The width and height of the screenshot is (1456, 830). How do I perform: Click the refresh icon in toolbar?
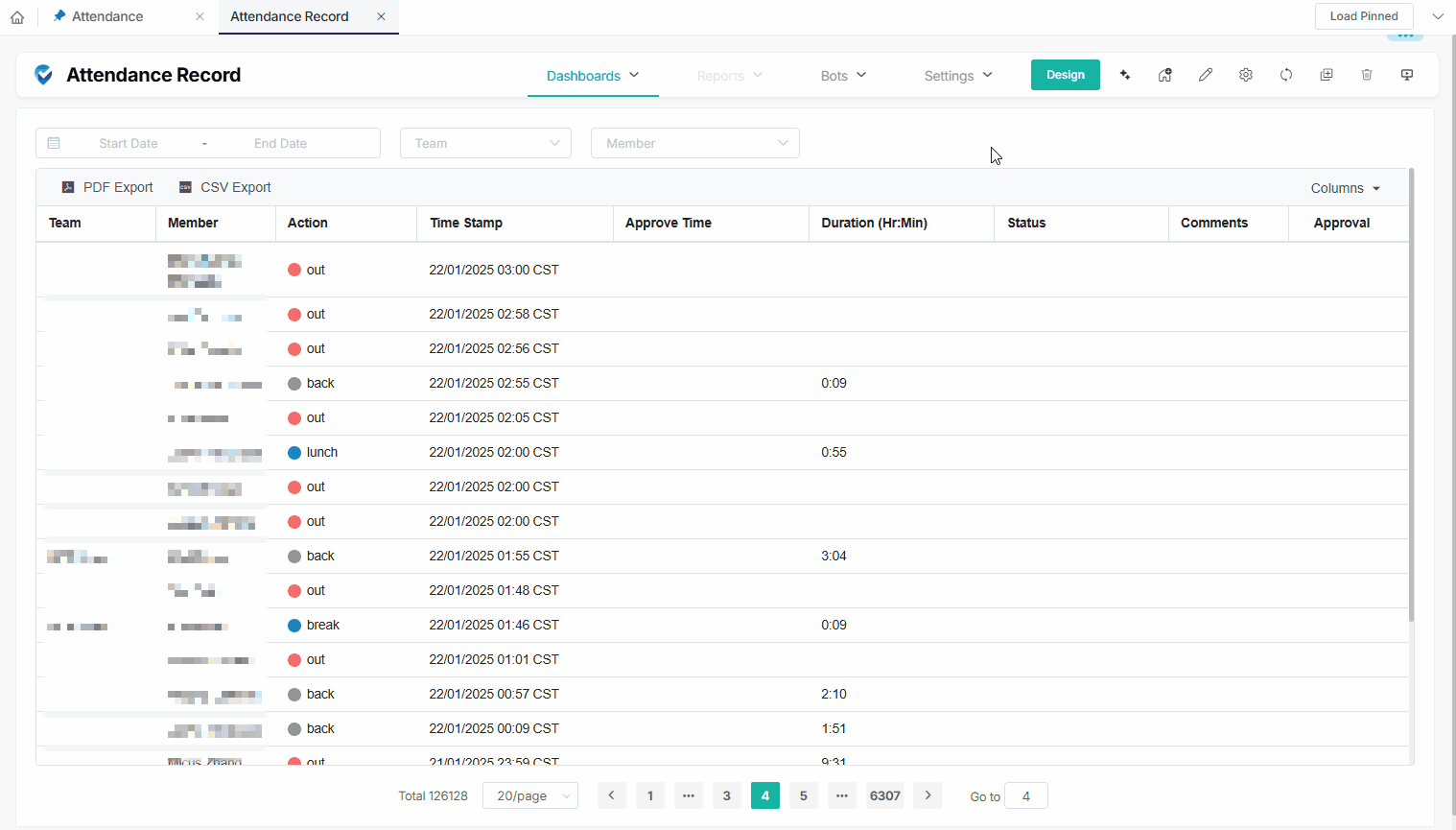(x=1286, y=75)
